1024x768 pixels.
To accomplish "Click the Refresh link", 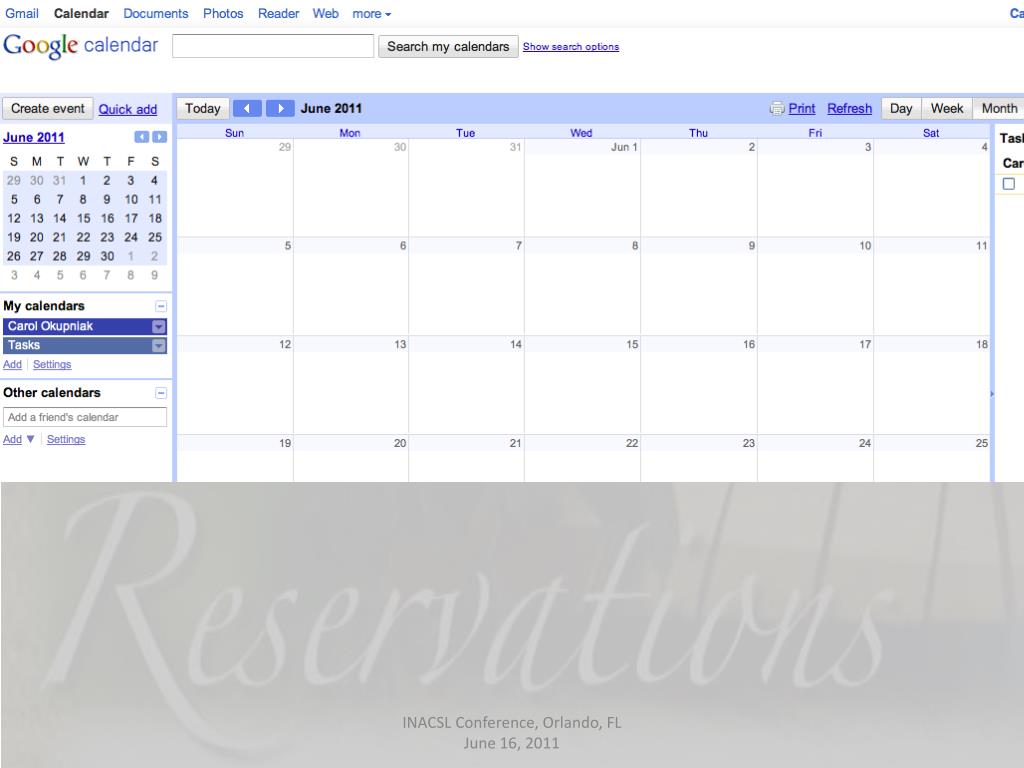I will coord(850,109).
